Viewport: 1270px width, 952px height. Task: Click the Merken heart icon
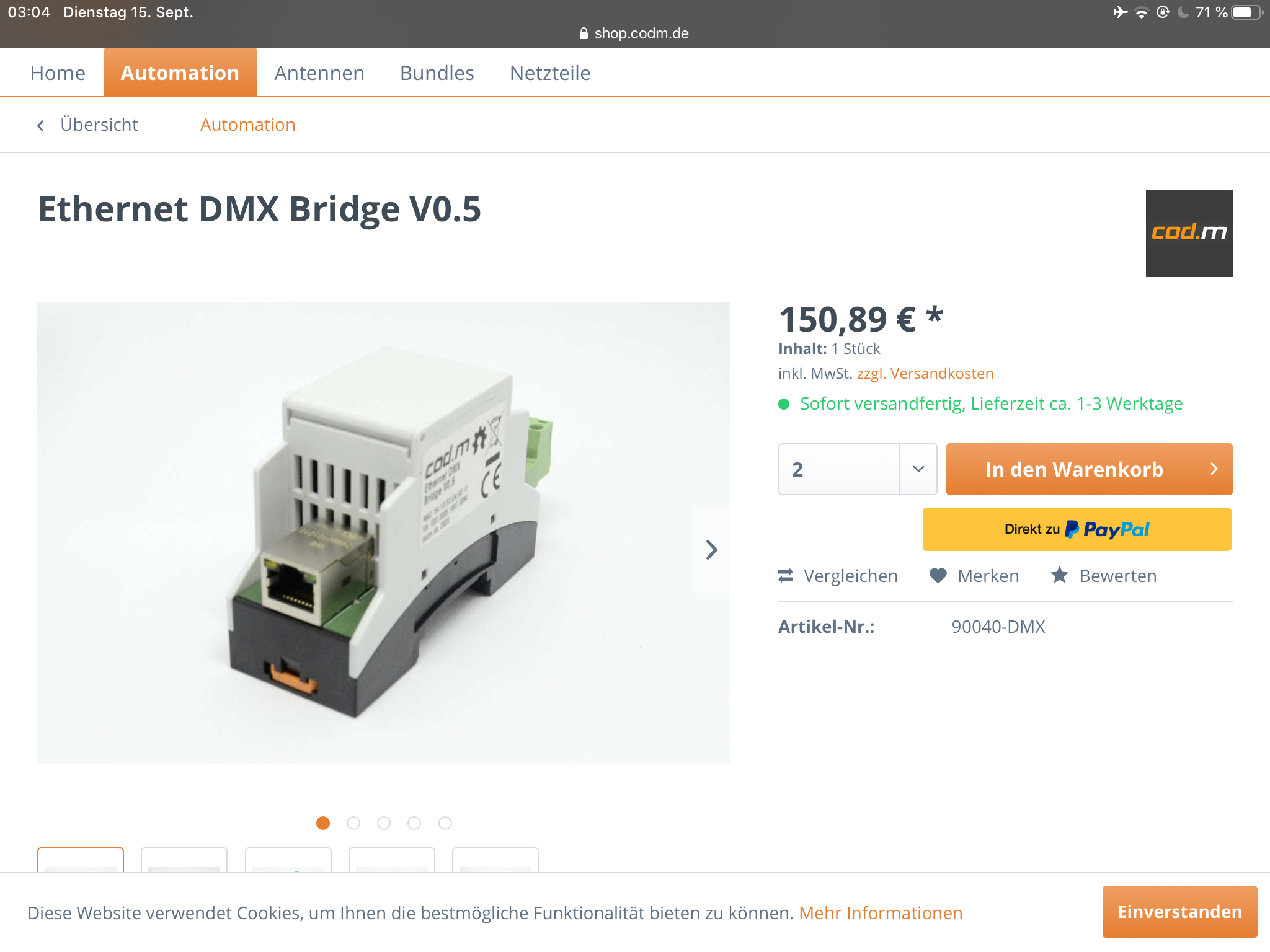tap(938, 576)
